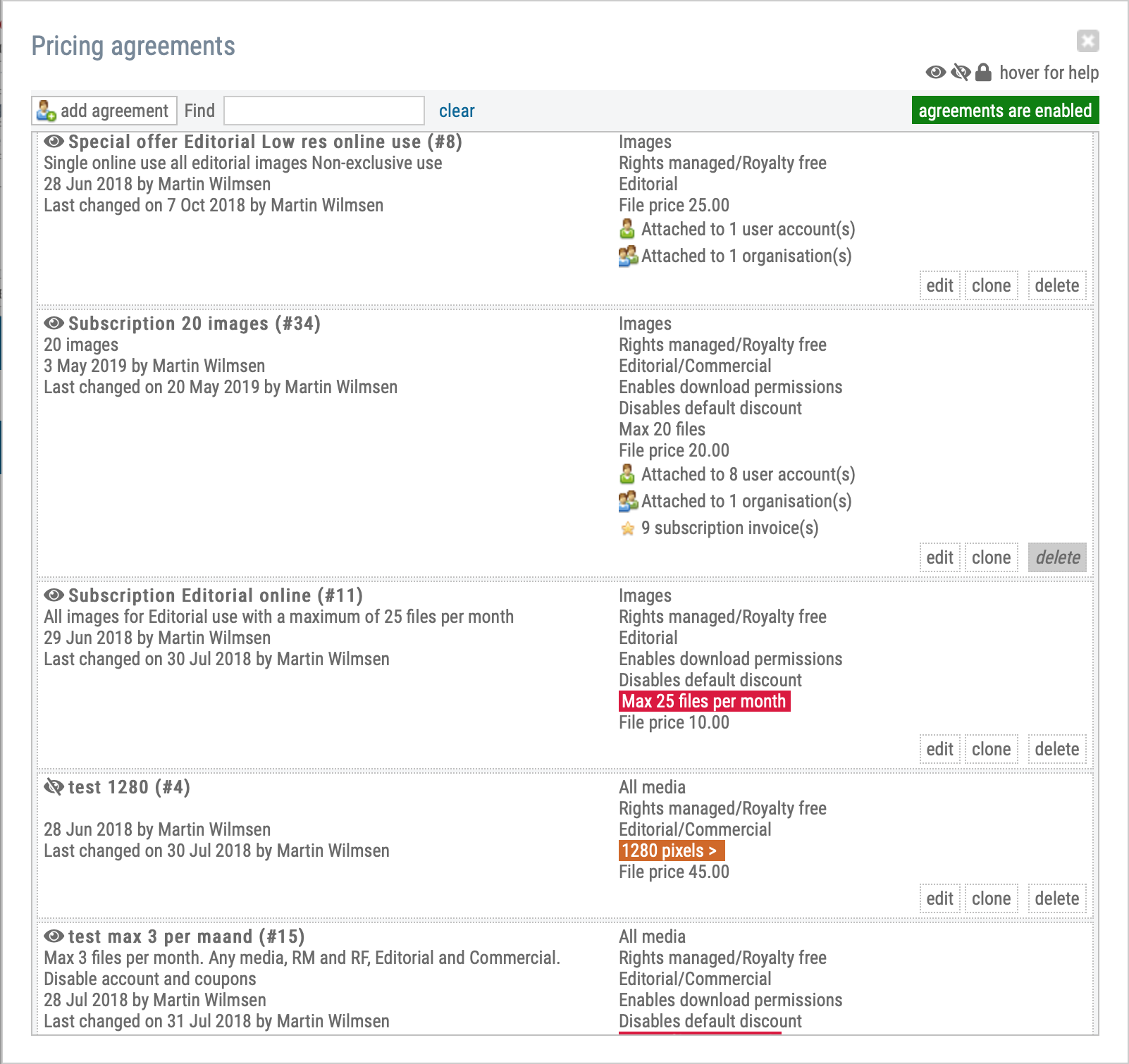Click File price 10.00 value
1129x1064 pixels.
[674, 722]
